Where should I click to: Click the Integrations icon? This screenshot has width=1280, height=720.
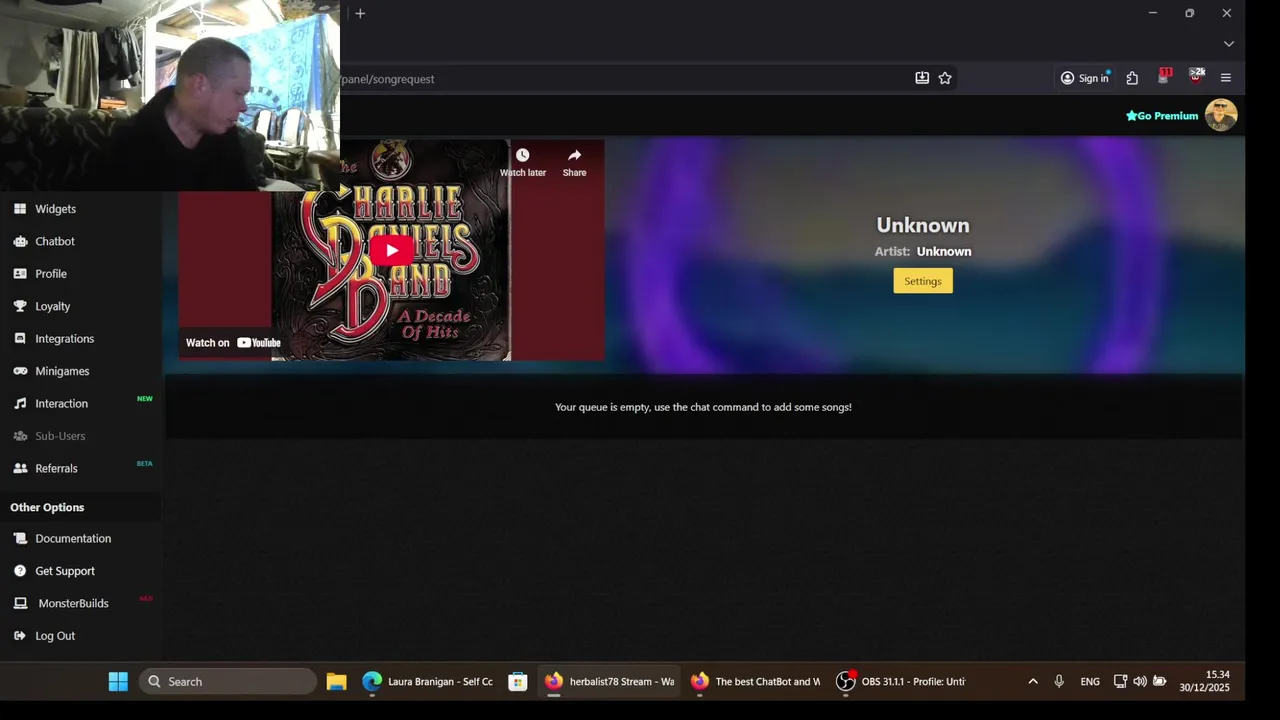tap(20, 339)
